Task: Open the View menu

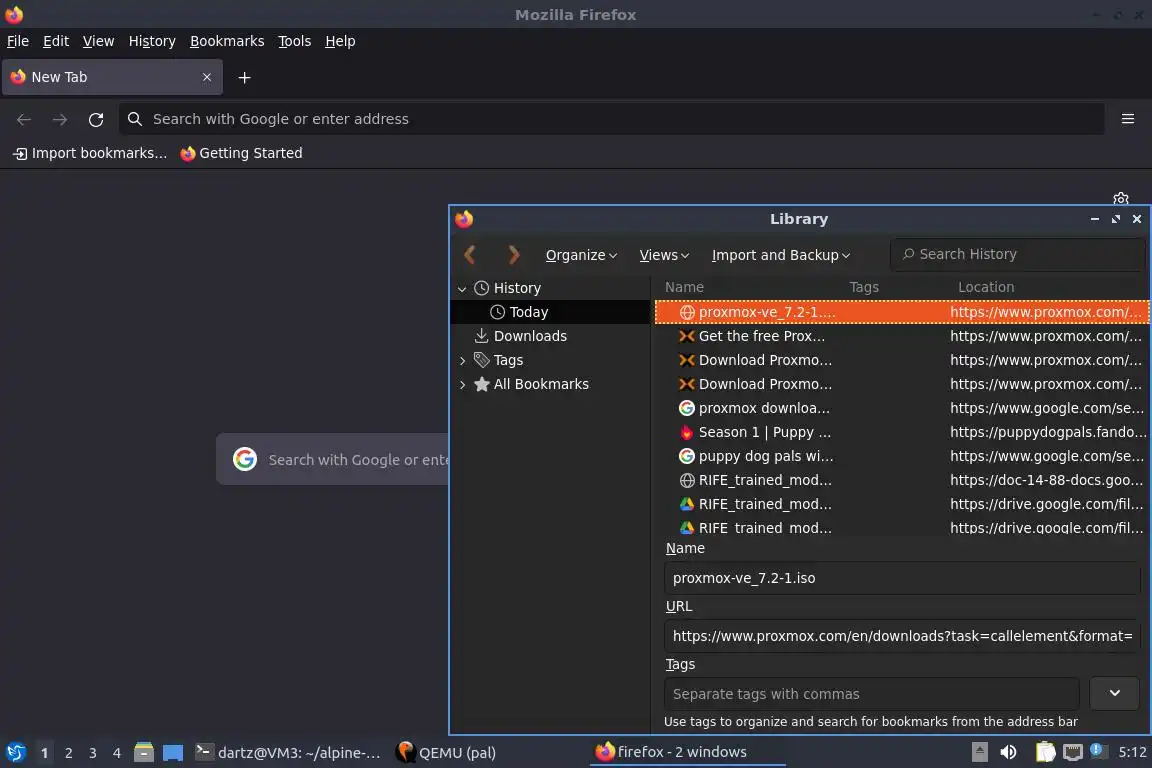Action: 98,41
